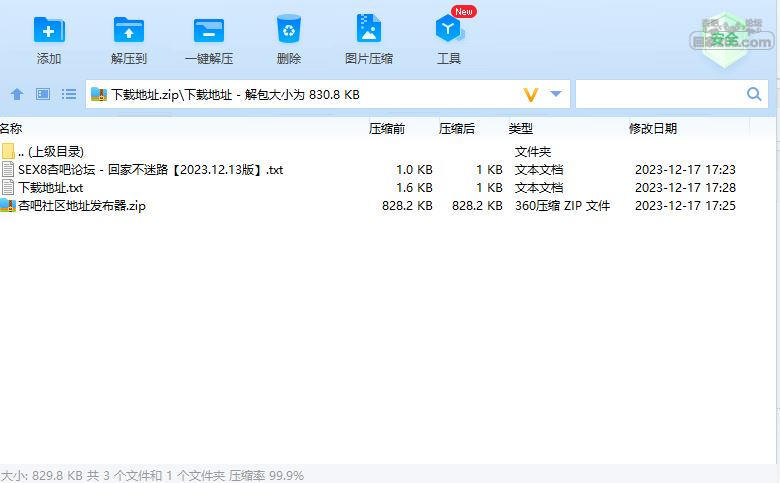This screenshot has height=483, width=780.
Task: Click the 360压缩 ZIP 文件 type cell
Action: tap(562, 205)
